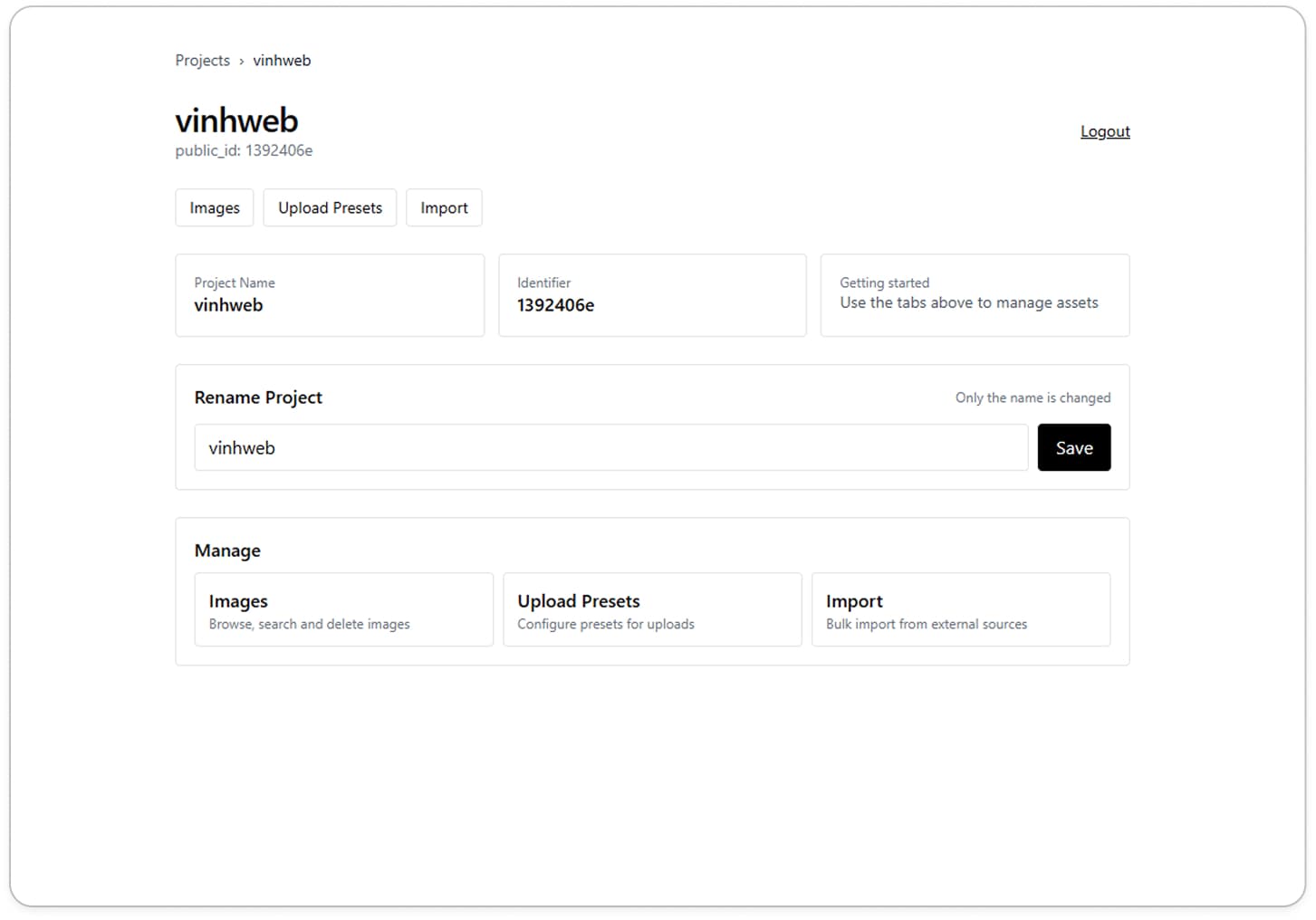Select the Project Name card showing vinhweb

(330, 295)
